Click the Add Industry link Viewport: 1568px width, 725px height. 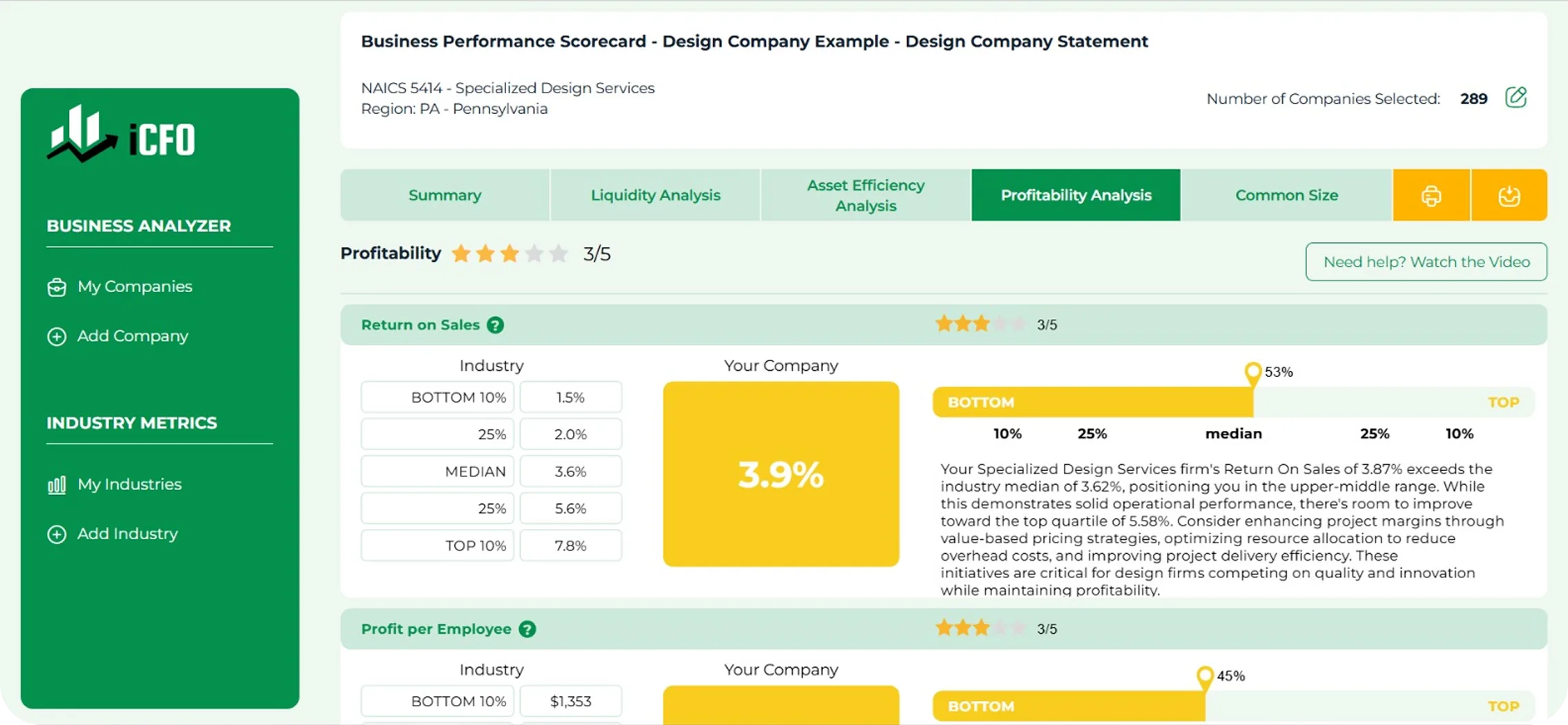pyautogui.click(x=128, y=534)
